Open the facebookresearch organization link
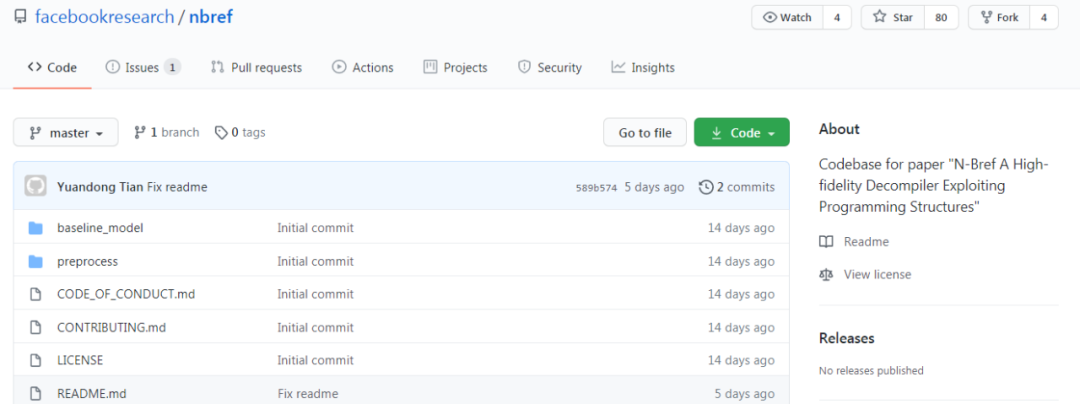 (x=106, y=18)
